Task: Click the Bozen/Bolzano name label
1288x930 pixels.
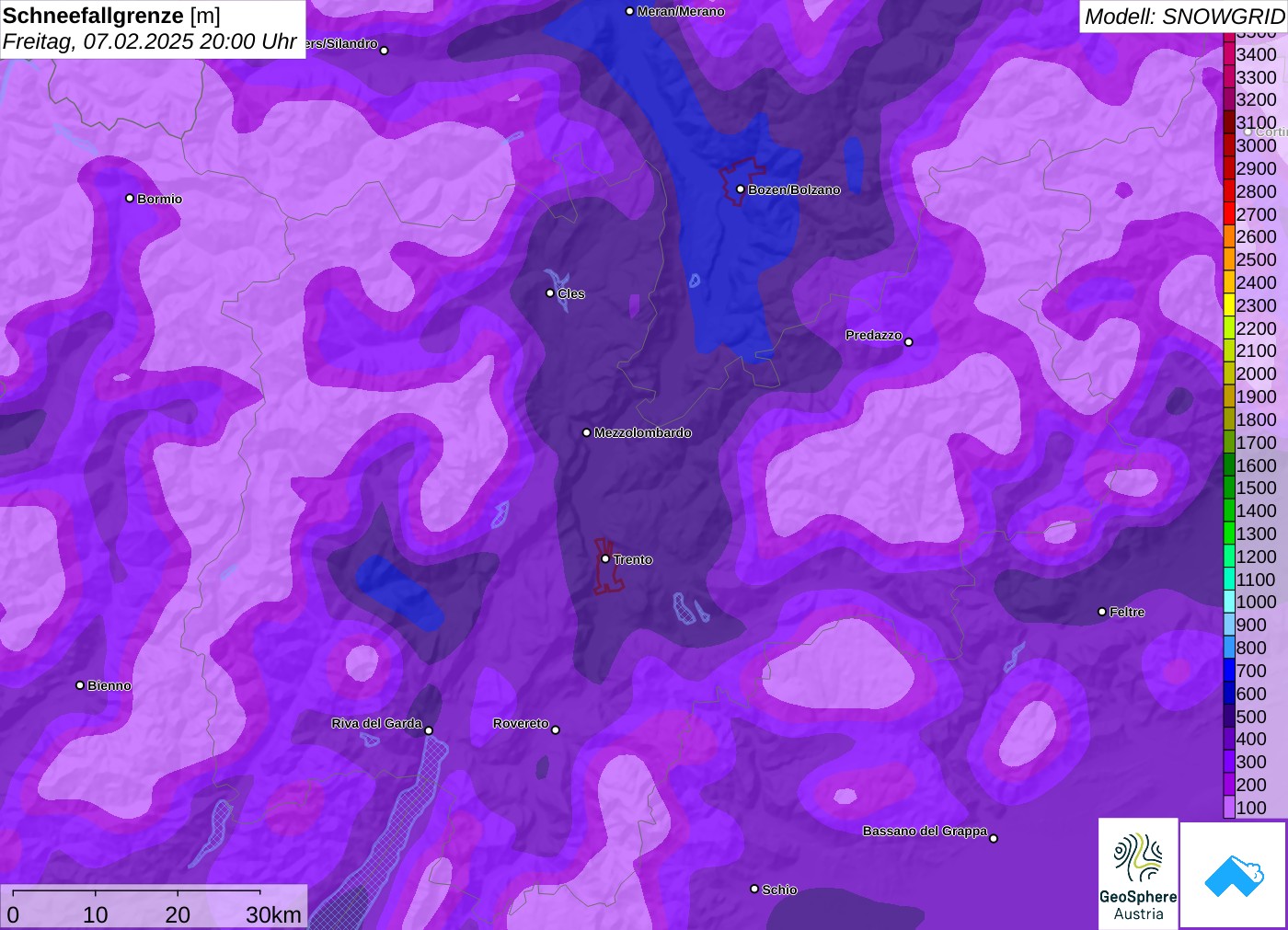Action: coord(794,189)
